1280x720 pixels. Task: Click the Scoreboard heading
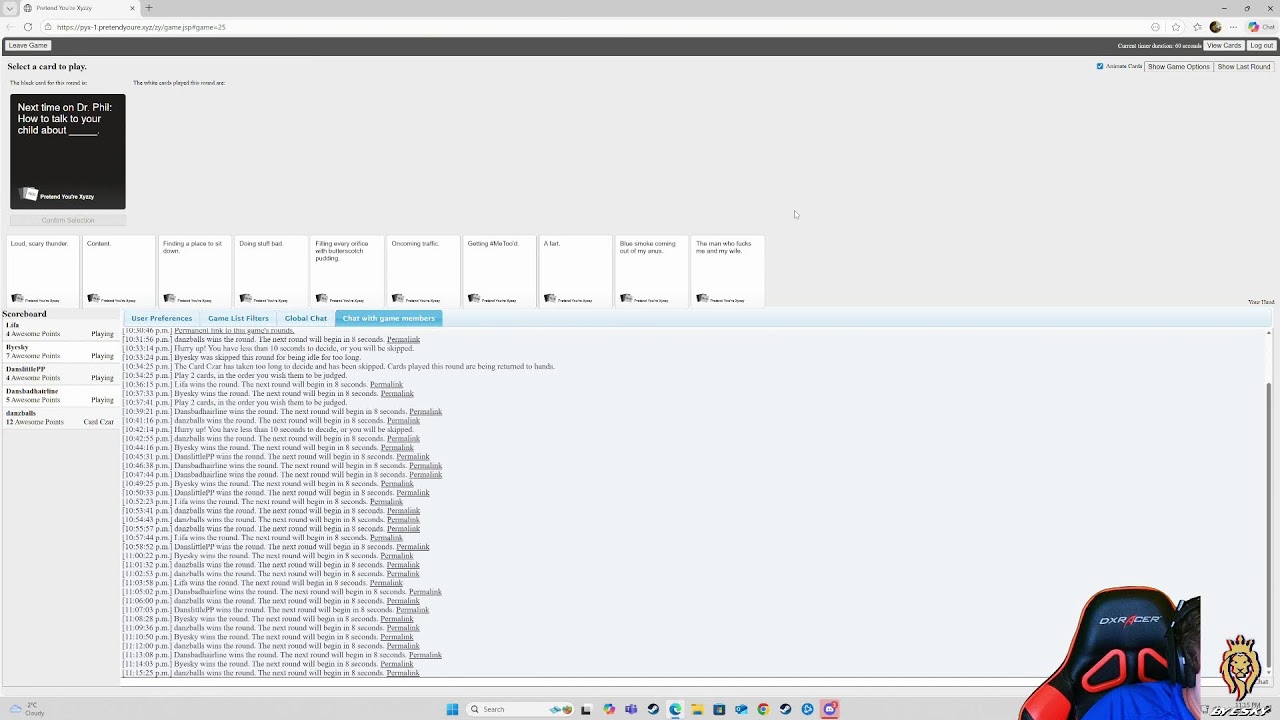[x=24, y=314]
